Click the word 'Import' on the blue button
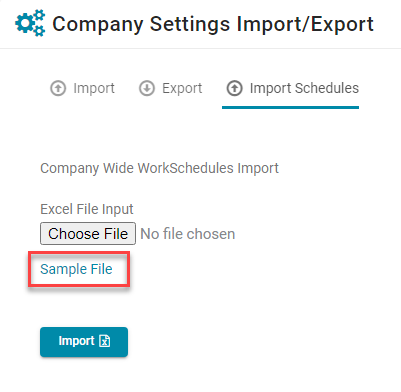This screenshot has width=401, height=392. [76, 341]
